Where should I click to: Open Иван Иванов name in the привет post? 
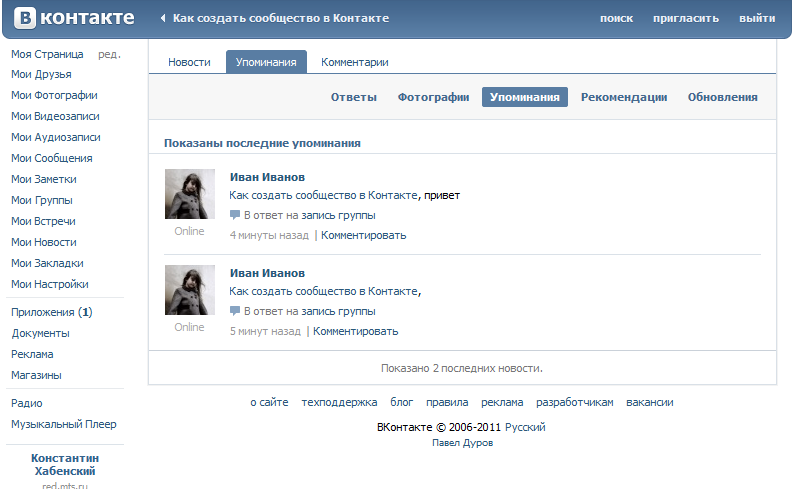point(267,177)
